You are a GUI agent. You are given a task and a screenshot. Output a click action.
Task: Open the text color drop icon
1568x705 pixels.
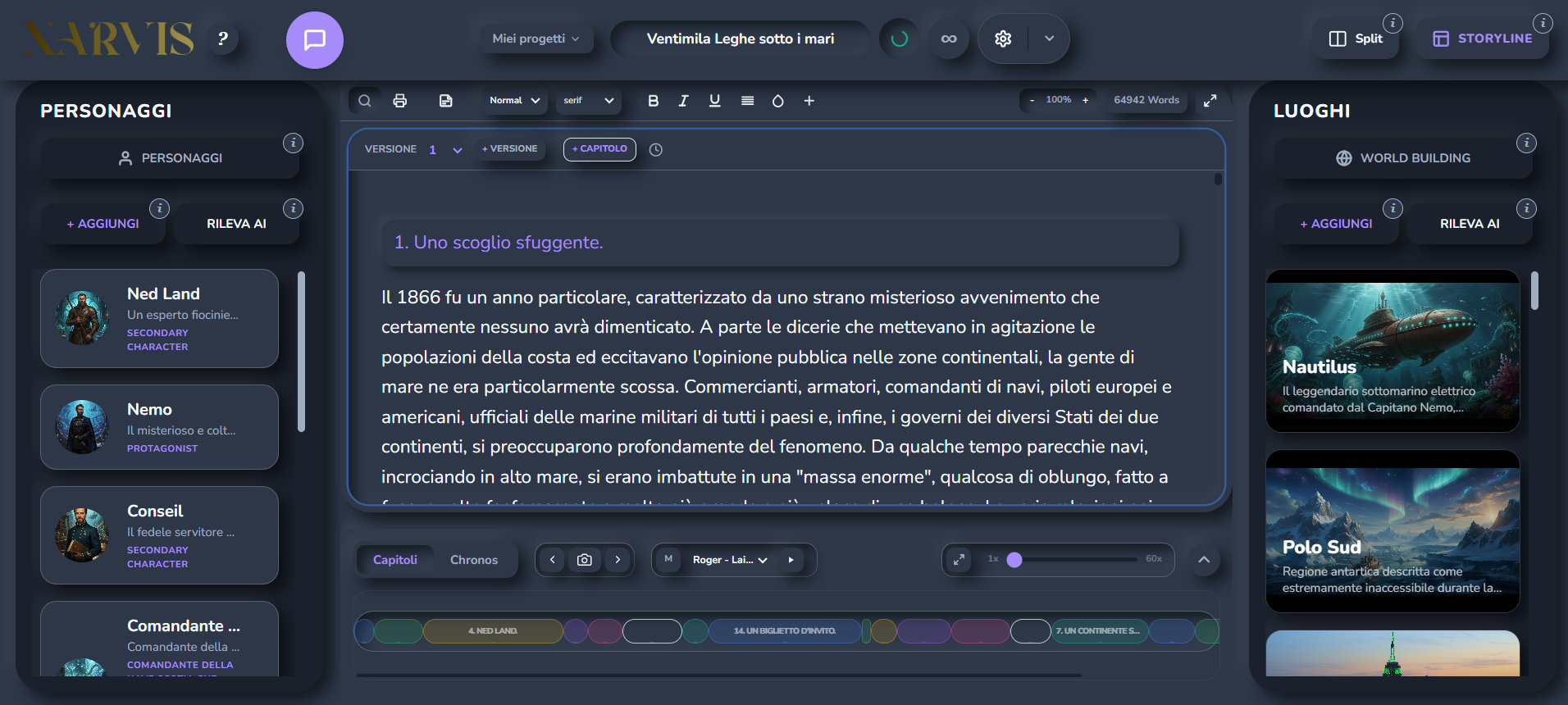click(x=778, y=101)
